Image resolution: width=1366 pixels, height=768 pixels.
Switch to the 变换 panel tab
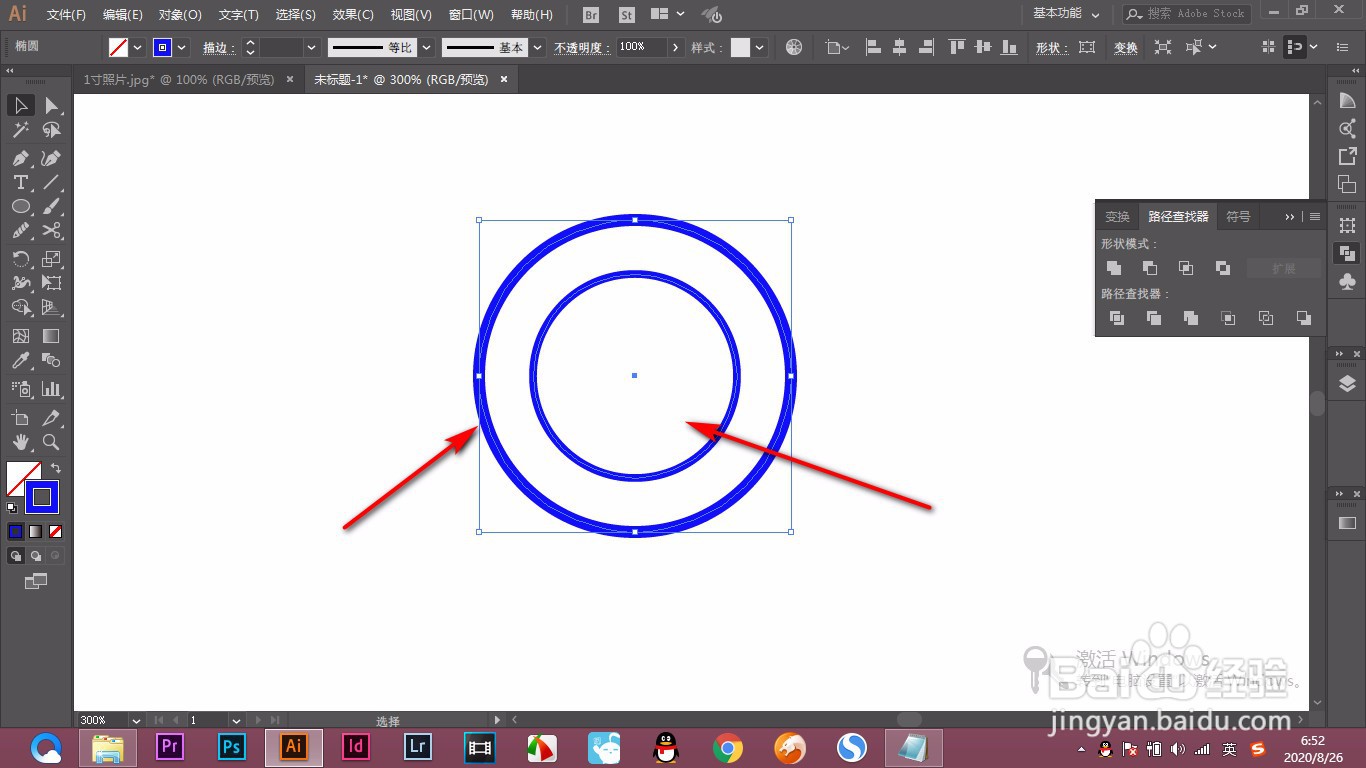pyautogui.click(x=1117, y=216)
